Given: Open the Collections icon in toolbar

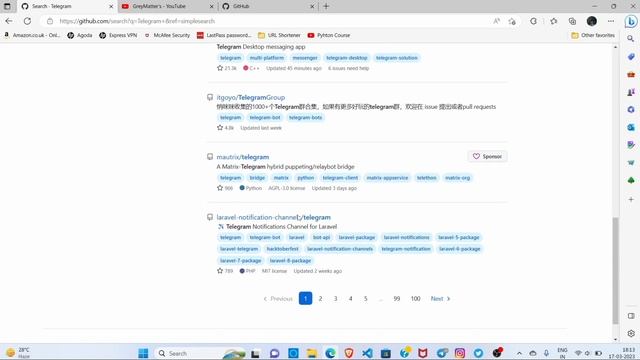Looking at the screenshot, I should pos(572,21).
